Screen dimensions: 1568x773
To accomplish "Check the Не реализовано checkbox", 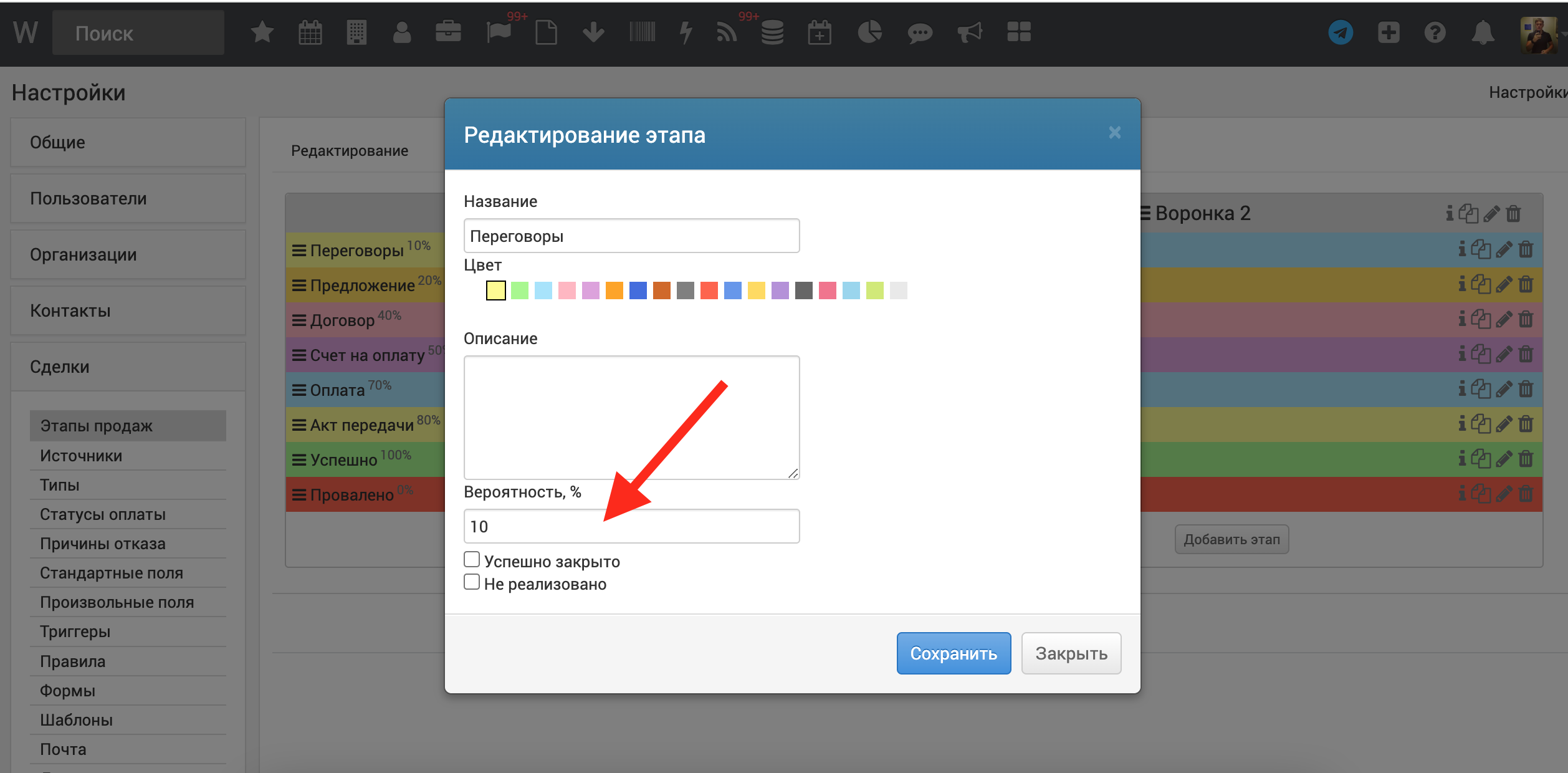I will point(472,582).
